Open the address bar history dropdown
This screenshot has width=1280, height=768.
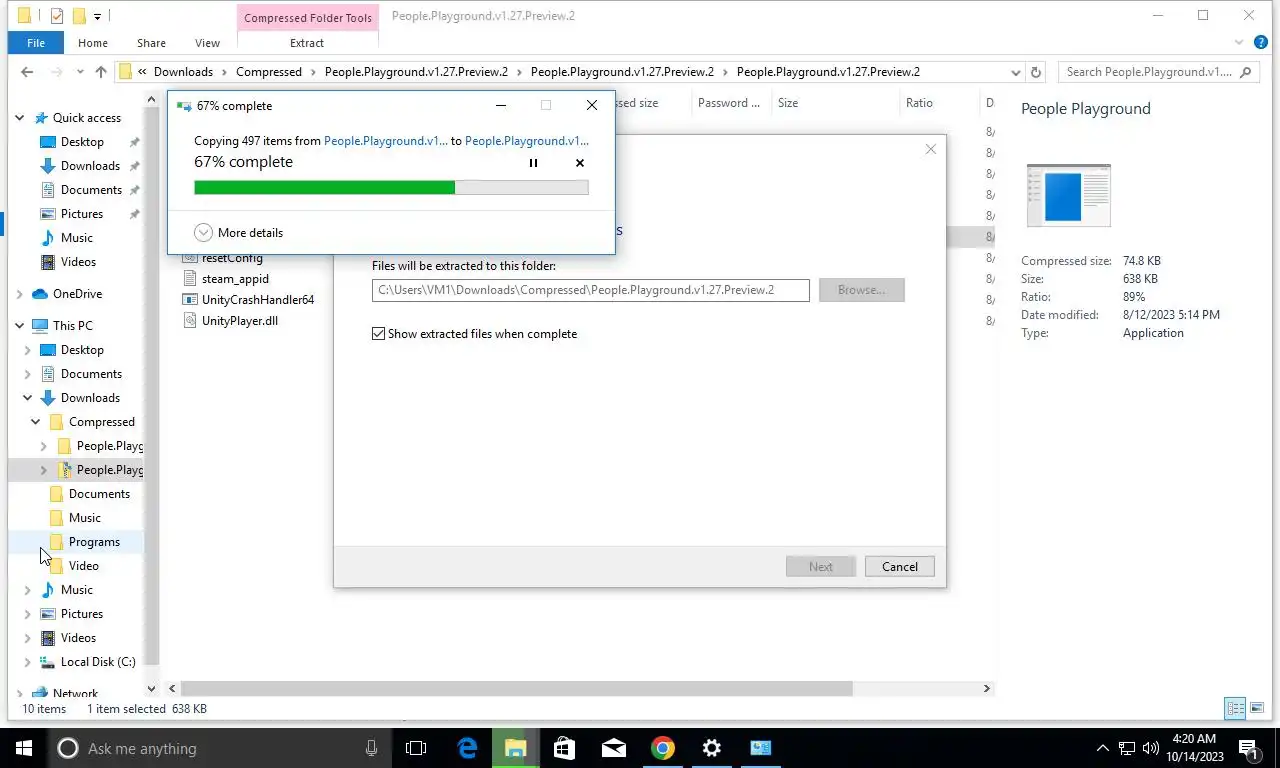(x=1016, y=72)
